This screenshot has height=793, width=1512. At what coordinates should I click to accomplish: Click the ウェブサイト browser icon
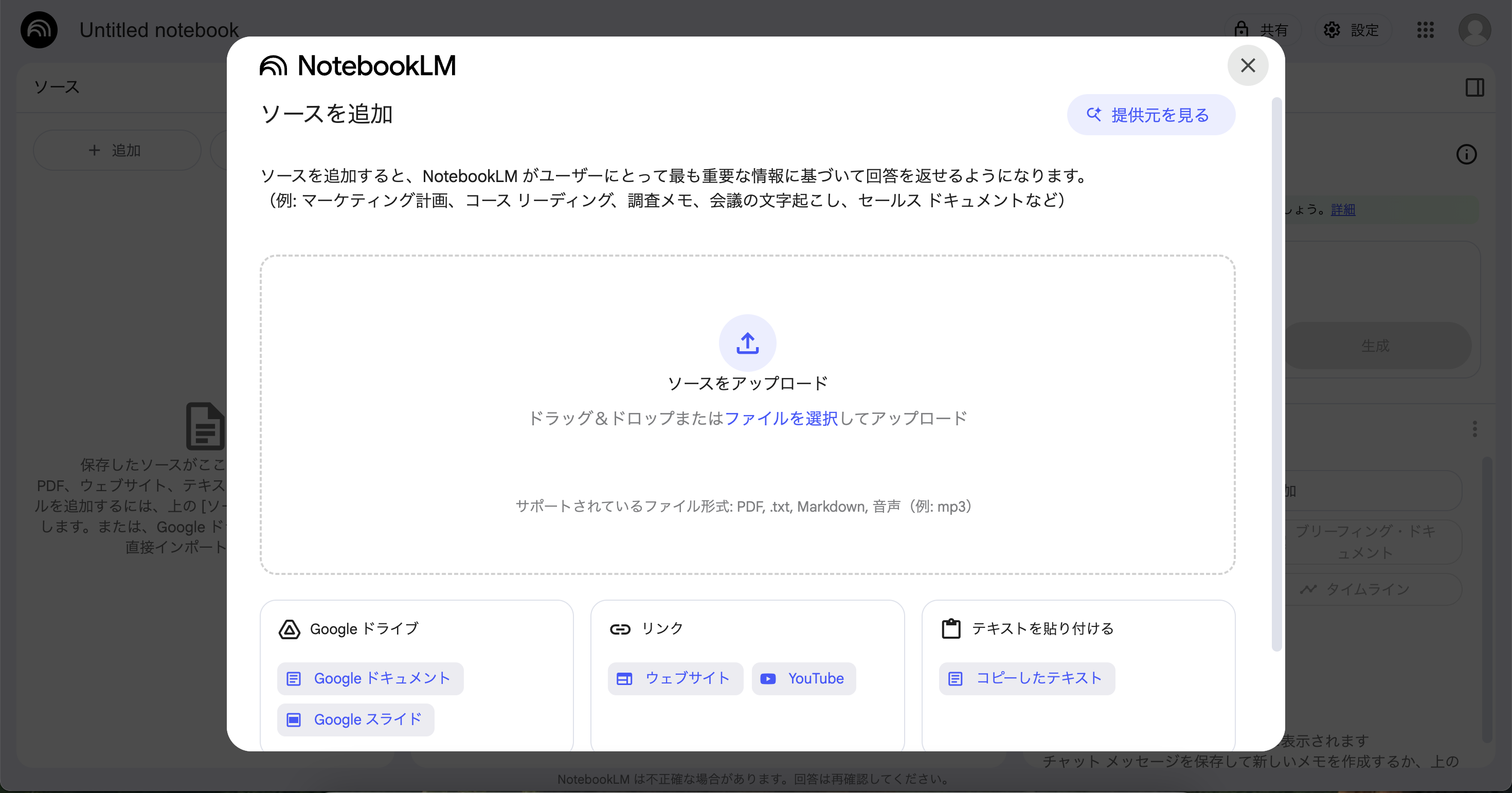pyautogui.click(x=624, y=679)
